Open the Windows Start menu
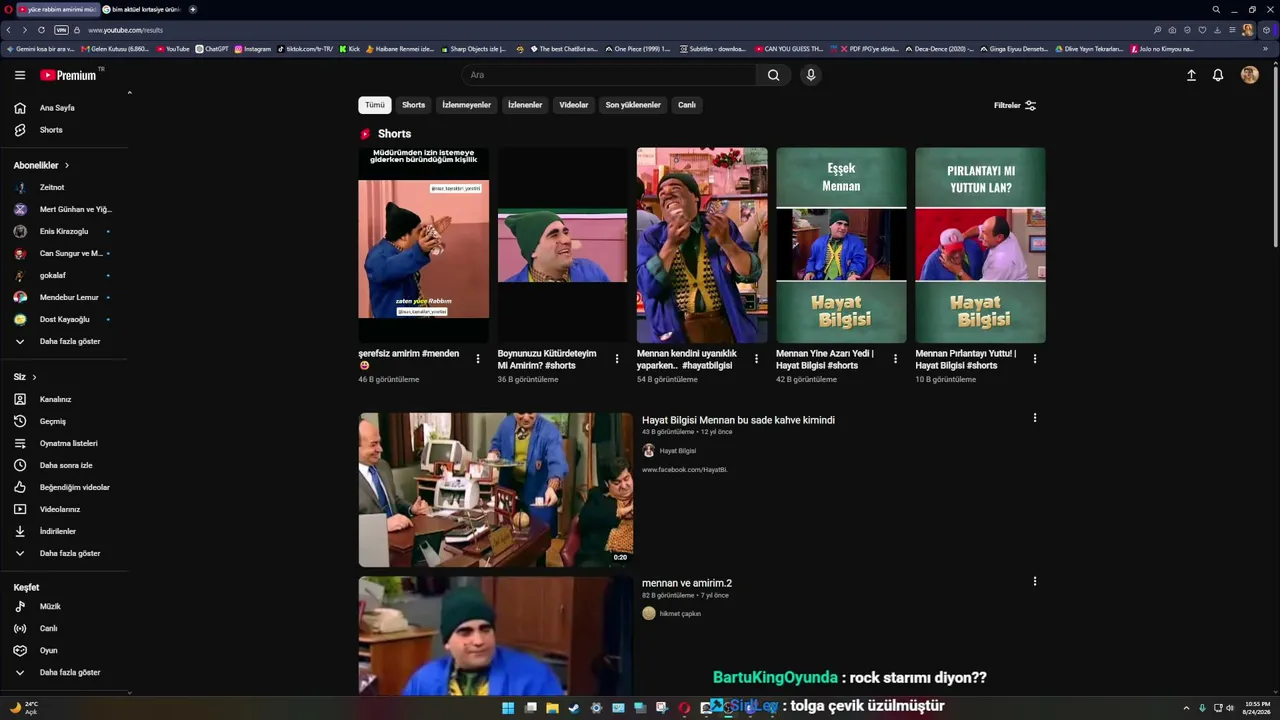1280x720 pixels. (508, 708)
